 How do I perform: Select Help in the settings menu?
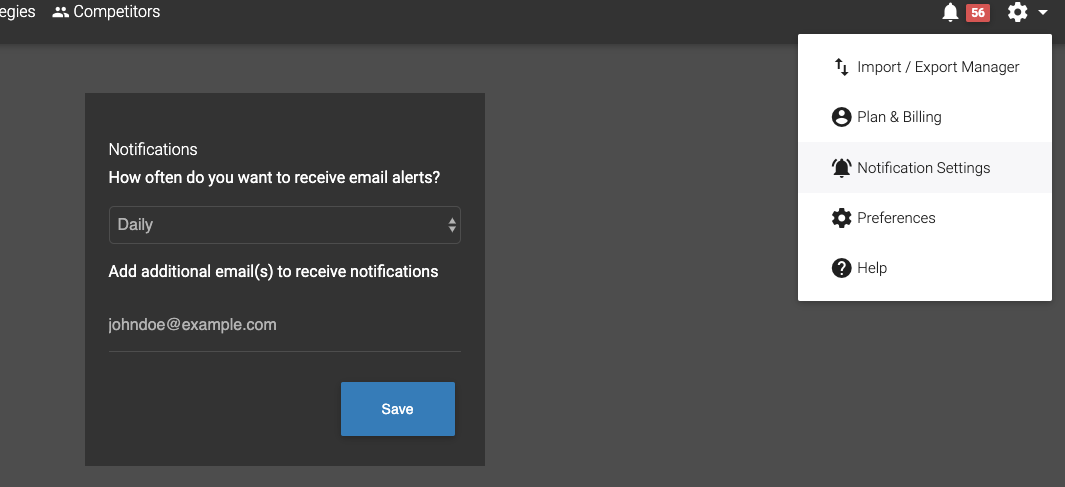[924, 268]
